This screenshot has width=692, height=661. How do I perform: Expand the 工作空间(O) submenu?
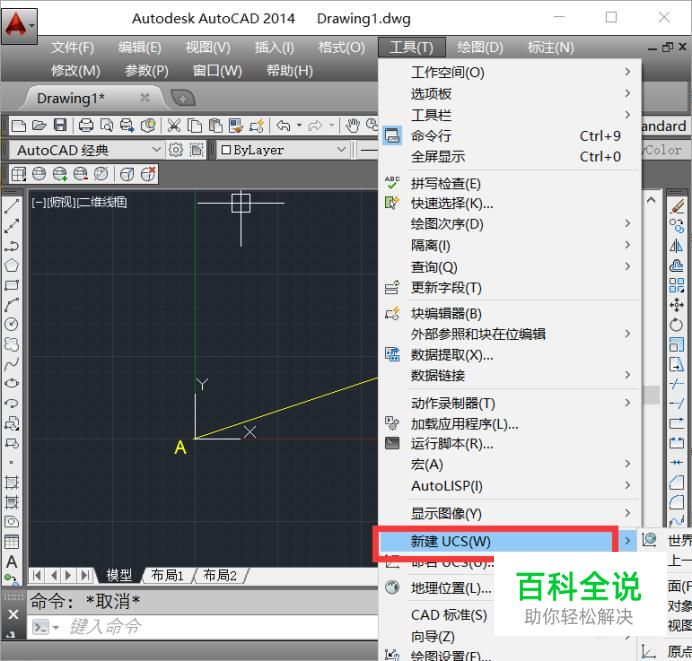coord(510,72)
